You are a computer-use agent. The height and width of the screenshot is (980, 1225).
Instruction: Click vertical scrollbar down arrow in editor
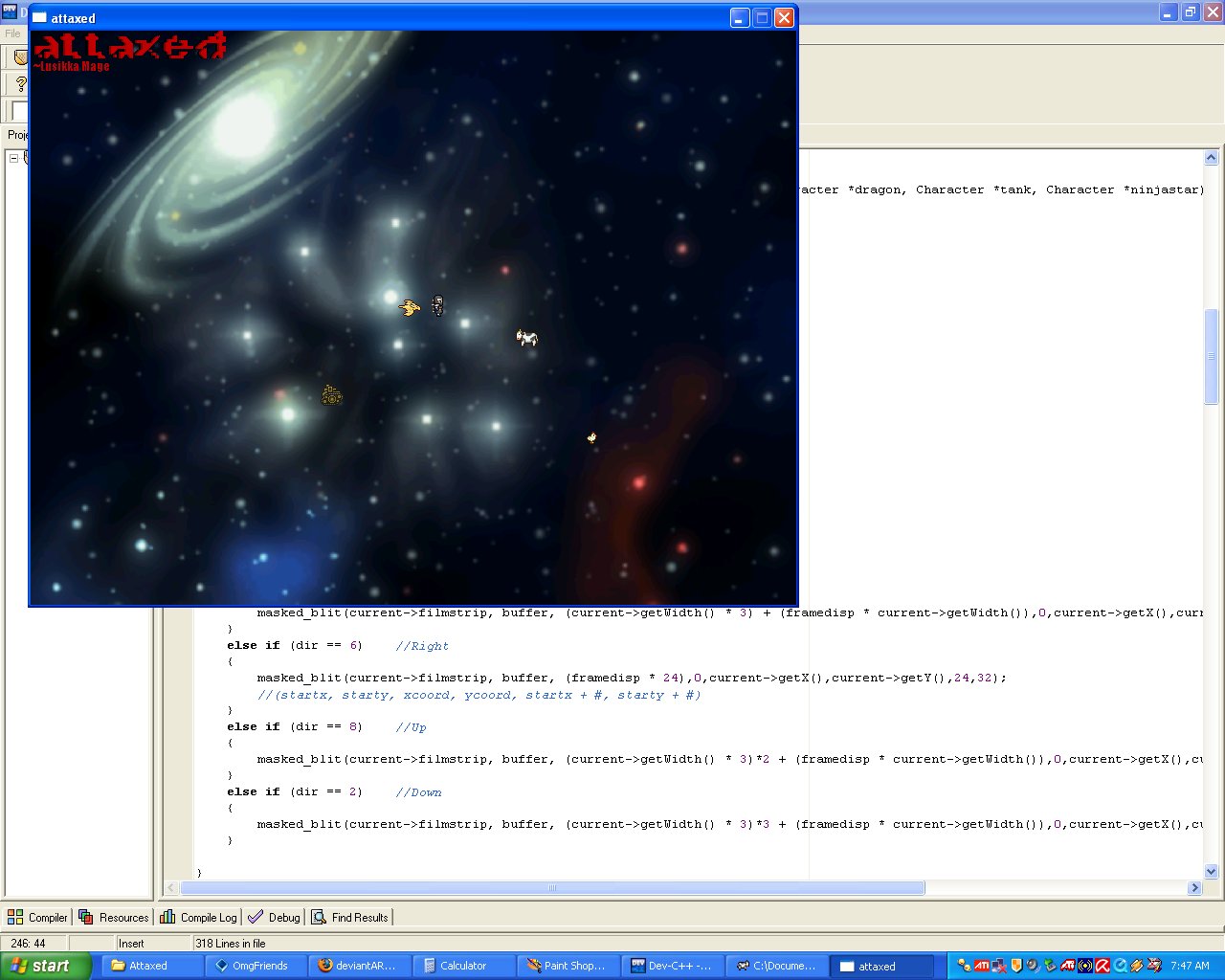[1211, 871]
